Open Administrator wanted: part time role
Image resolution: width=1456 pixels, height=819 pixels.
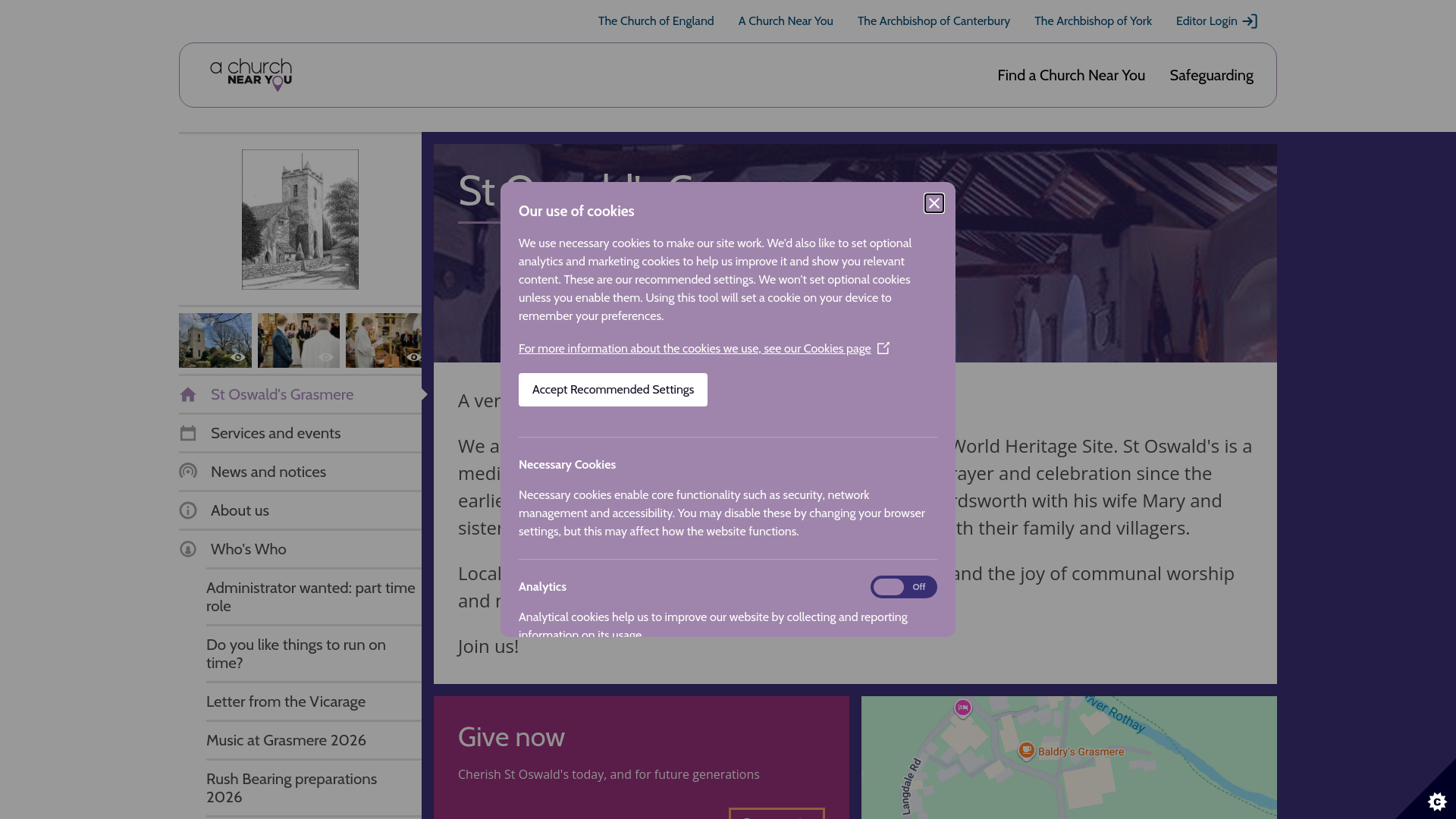tap(313, 597)
